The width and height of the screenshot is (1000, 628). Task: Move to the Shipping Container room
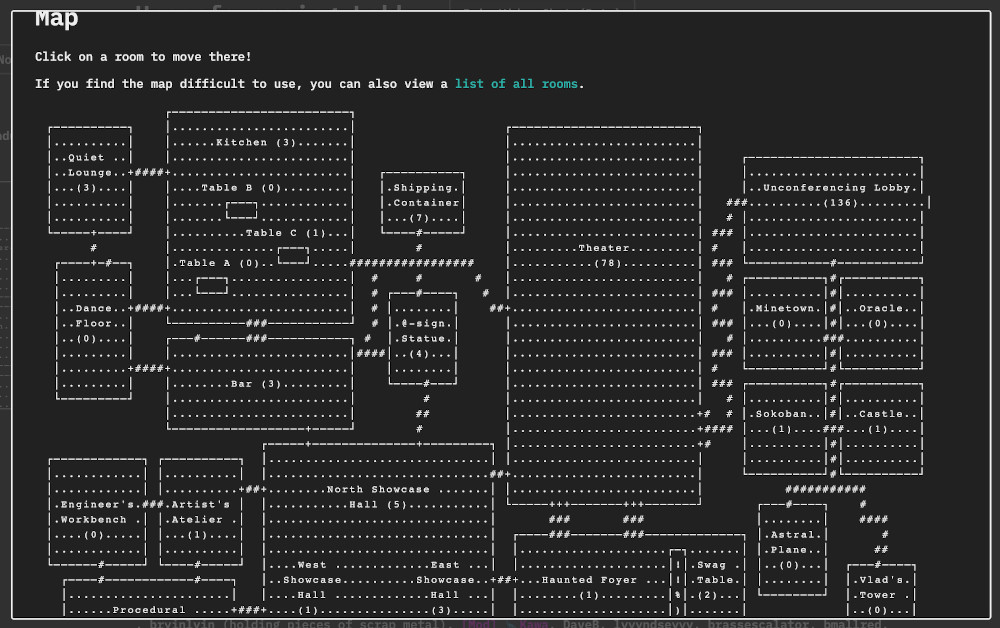click(423, 203)
